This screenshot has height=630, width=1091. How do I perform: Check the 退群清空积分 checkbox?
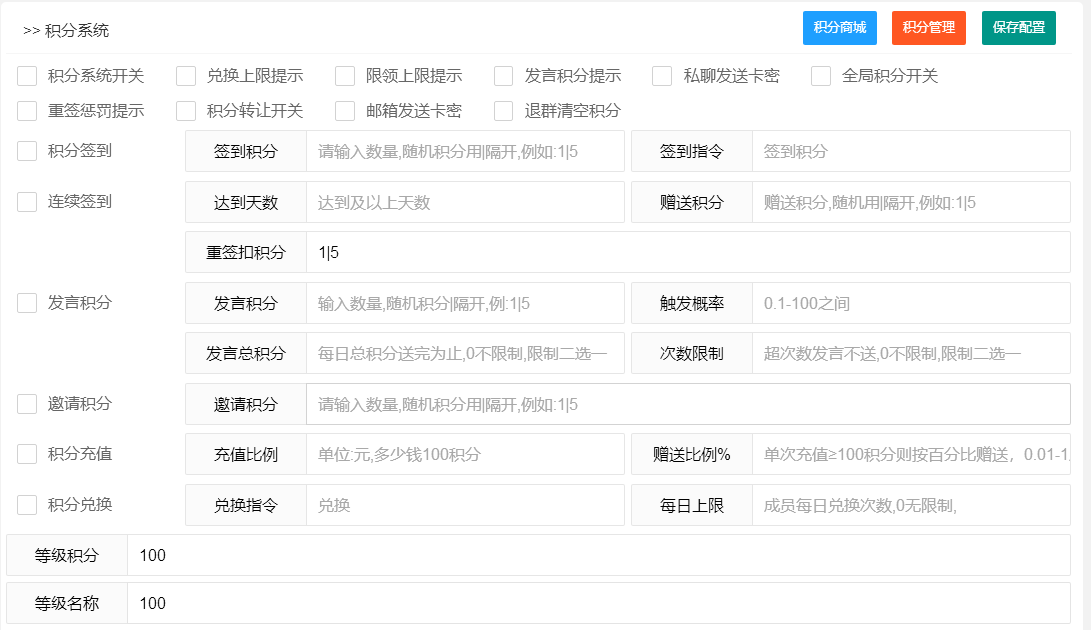pos(504,111)
